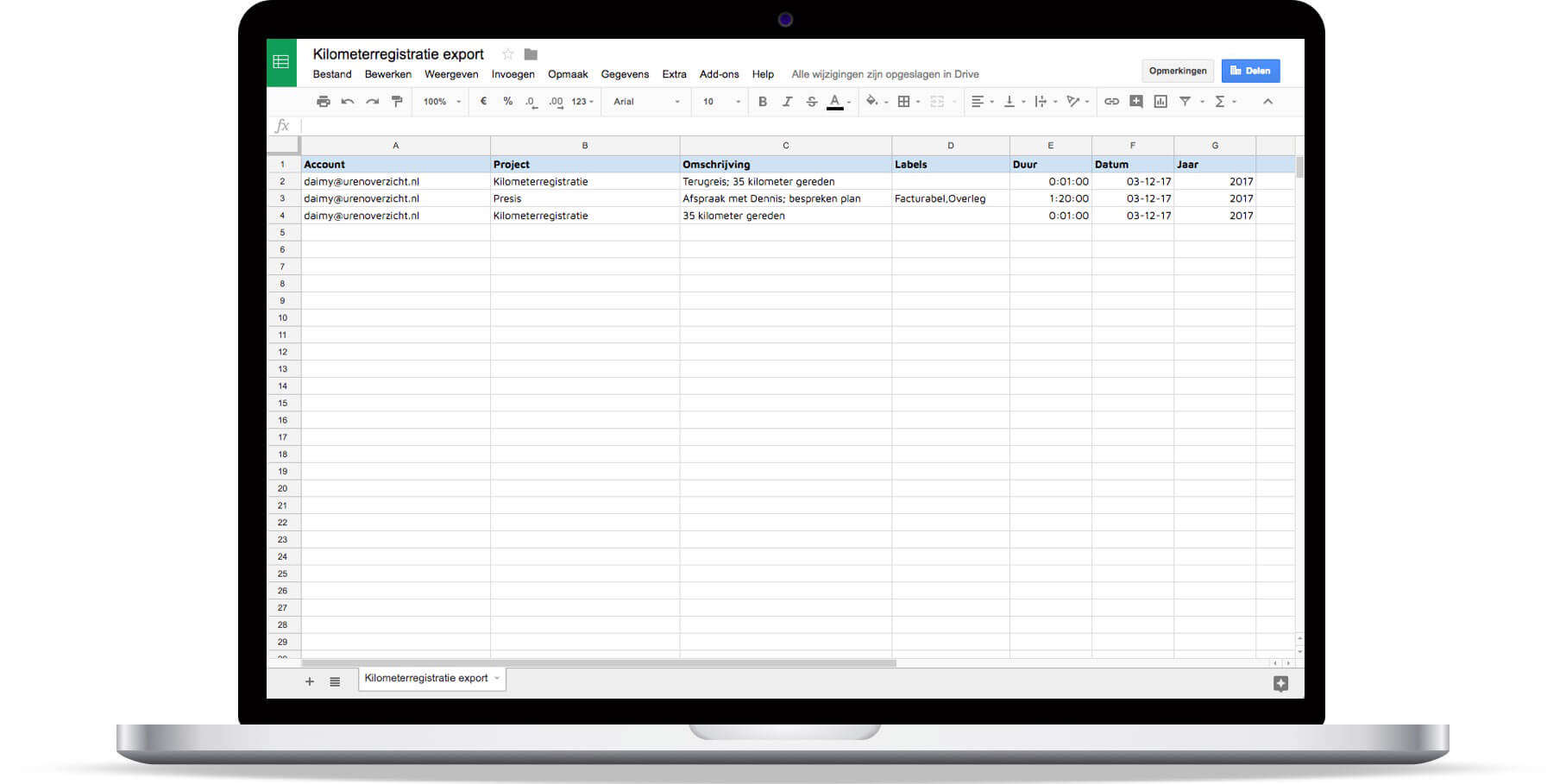Format as percent
Viewport: 1566px width, 784px height.
pyautogui.click(x=507, y=102)
